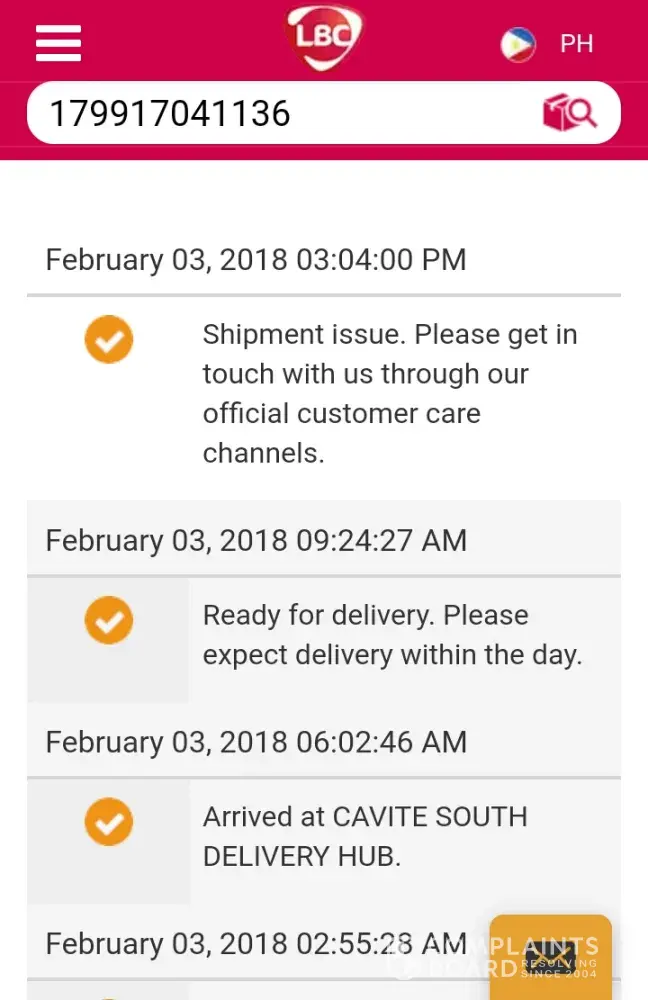Click the Arrived at CAVITE SOUTH text
648x1000 pixels.
click(365, 817)
